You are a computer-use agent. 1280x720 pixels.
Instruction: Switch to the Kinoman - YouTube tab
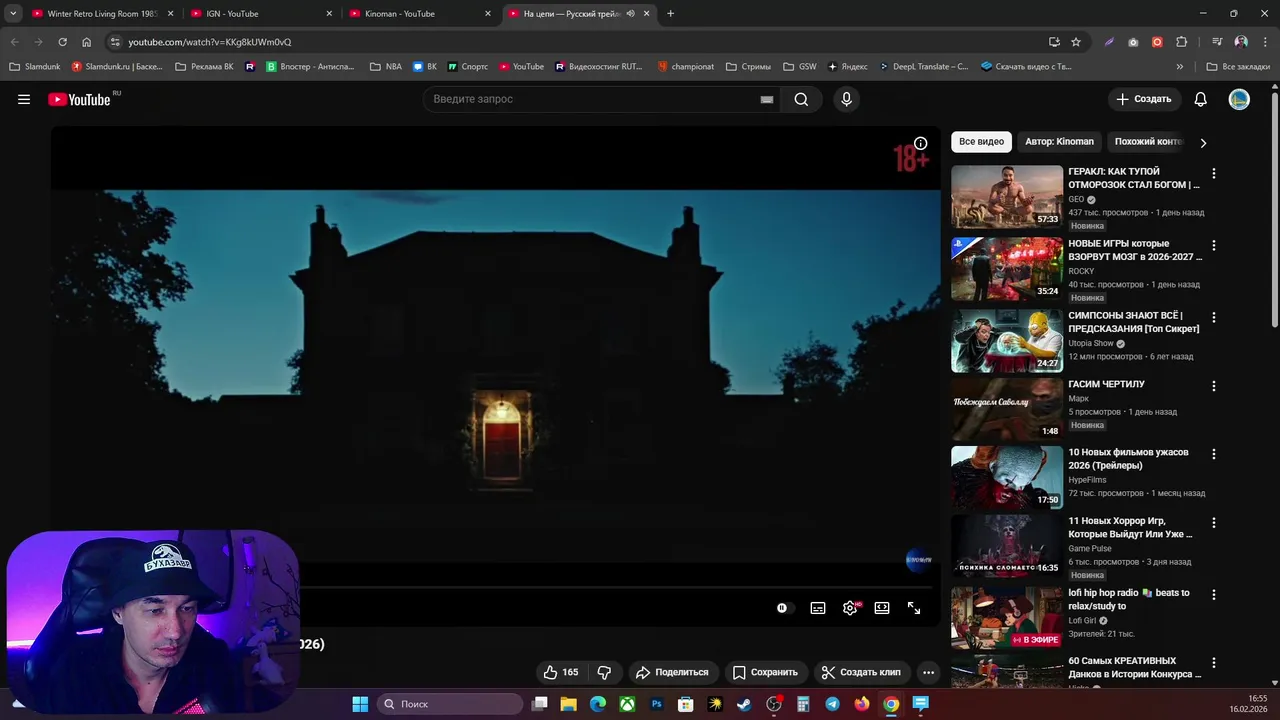[419, 14]
